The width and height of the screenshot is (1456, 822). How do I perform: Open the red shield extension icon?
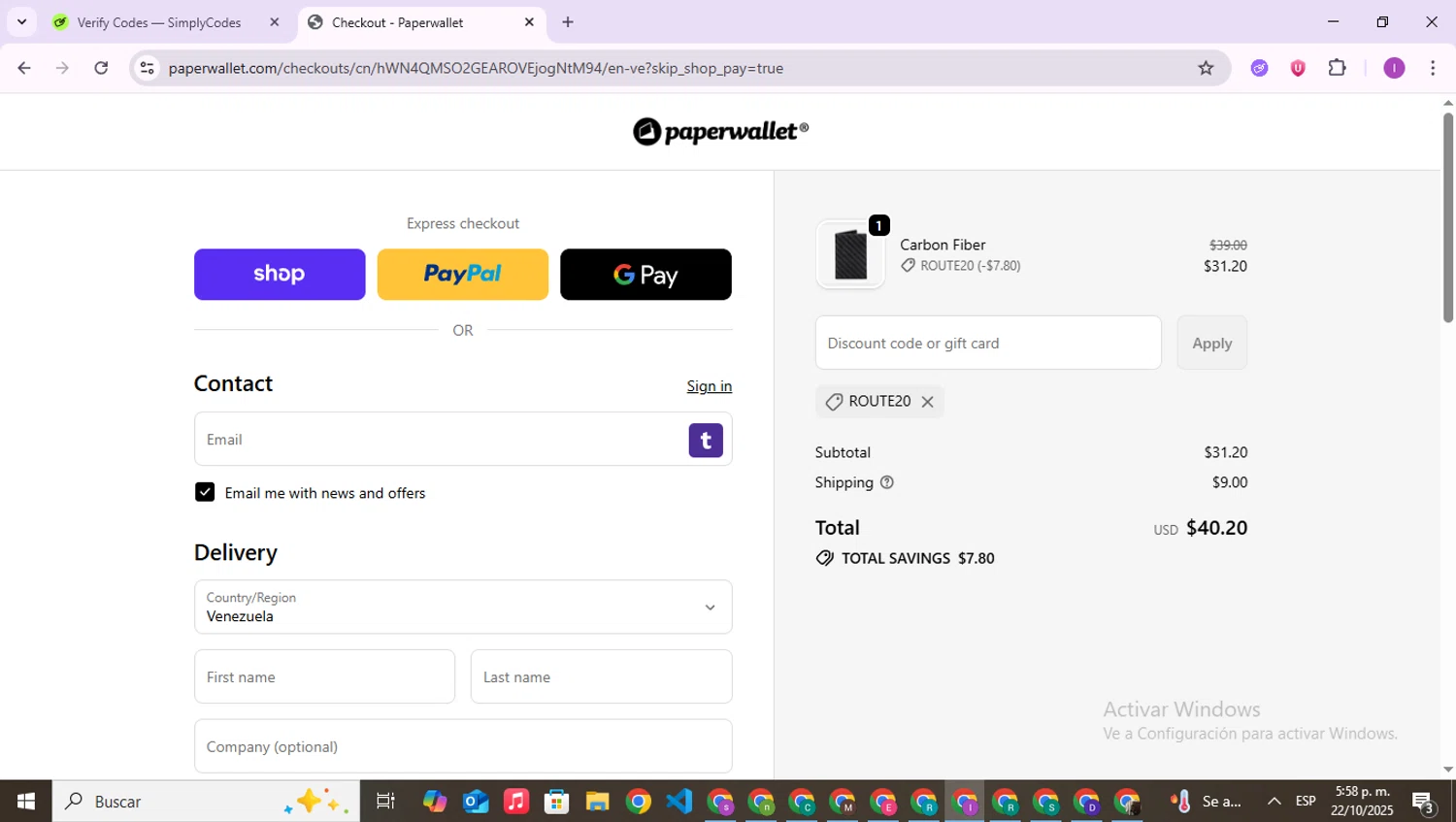(1298, 68)
